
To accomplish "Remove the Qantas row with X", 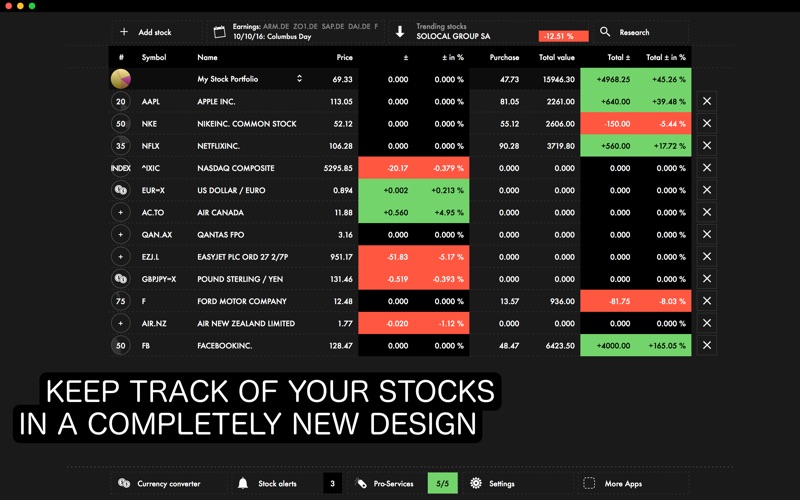I will click(x=707, y=235).
